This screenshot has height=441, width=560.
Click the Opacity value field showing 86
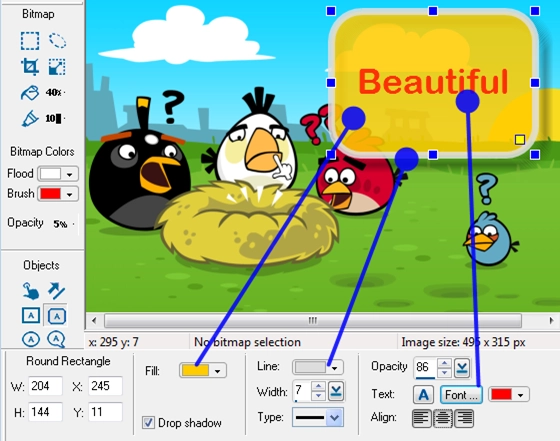point(425,368)
